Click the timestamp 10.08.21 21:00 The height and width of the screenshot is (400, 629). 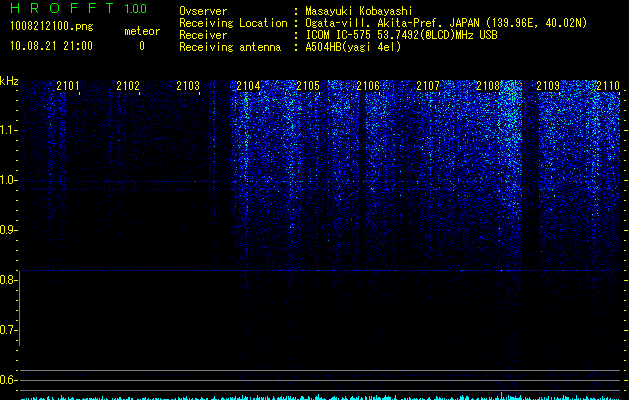point(51,46)
